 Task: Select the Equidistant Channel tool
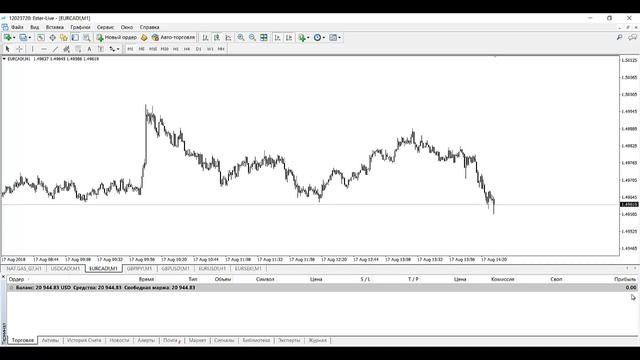pyautogui.click(x=67, y=49)
